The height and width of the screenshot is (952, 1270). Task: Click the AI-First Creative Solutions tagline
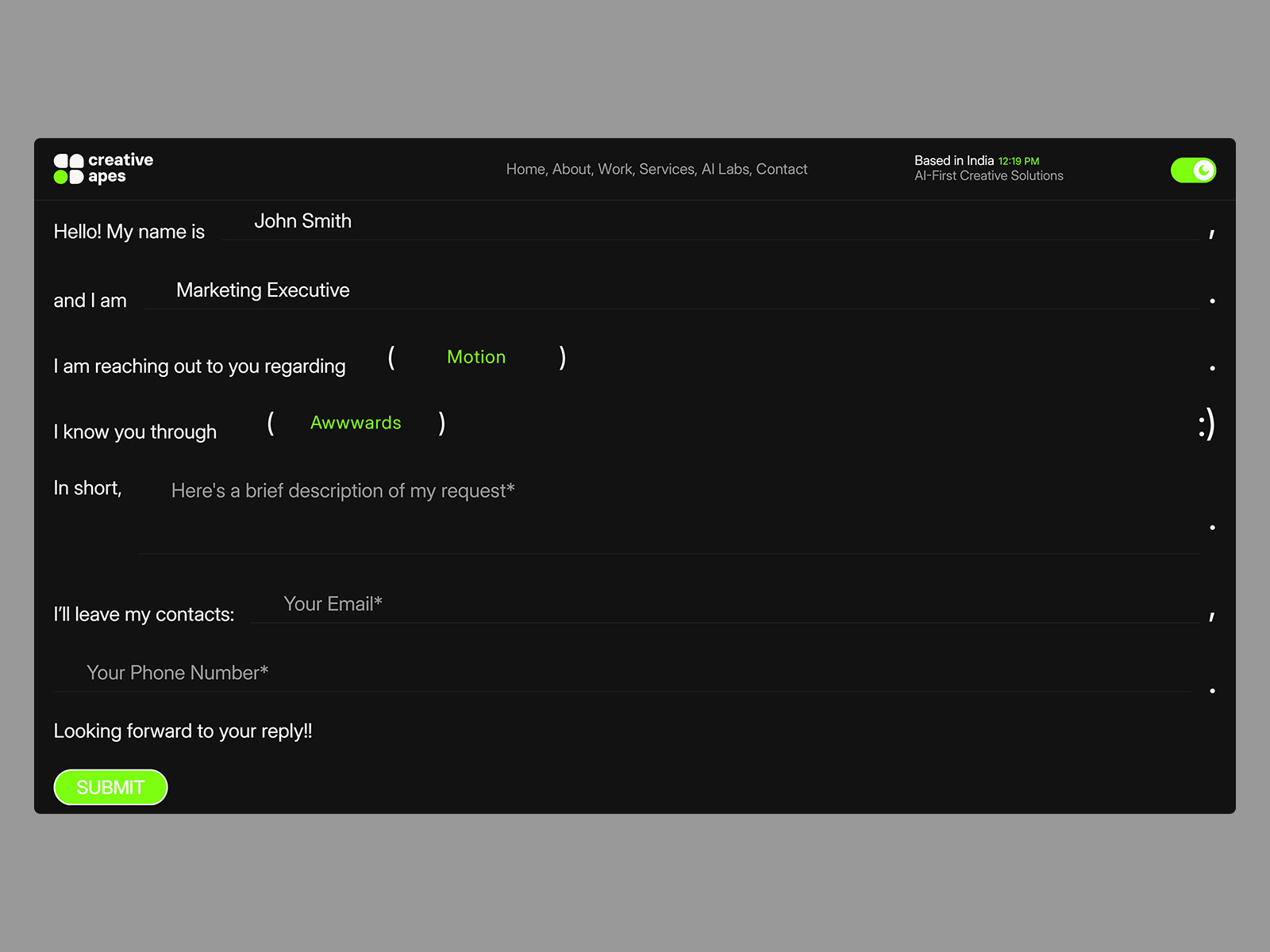pos(988,176)
